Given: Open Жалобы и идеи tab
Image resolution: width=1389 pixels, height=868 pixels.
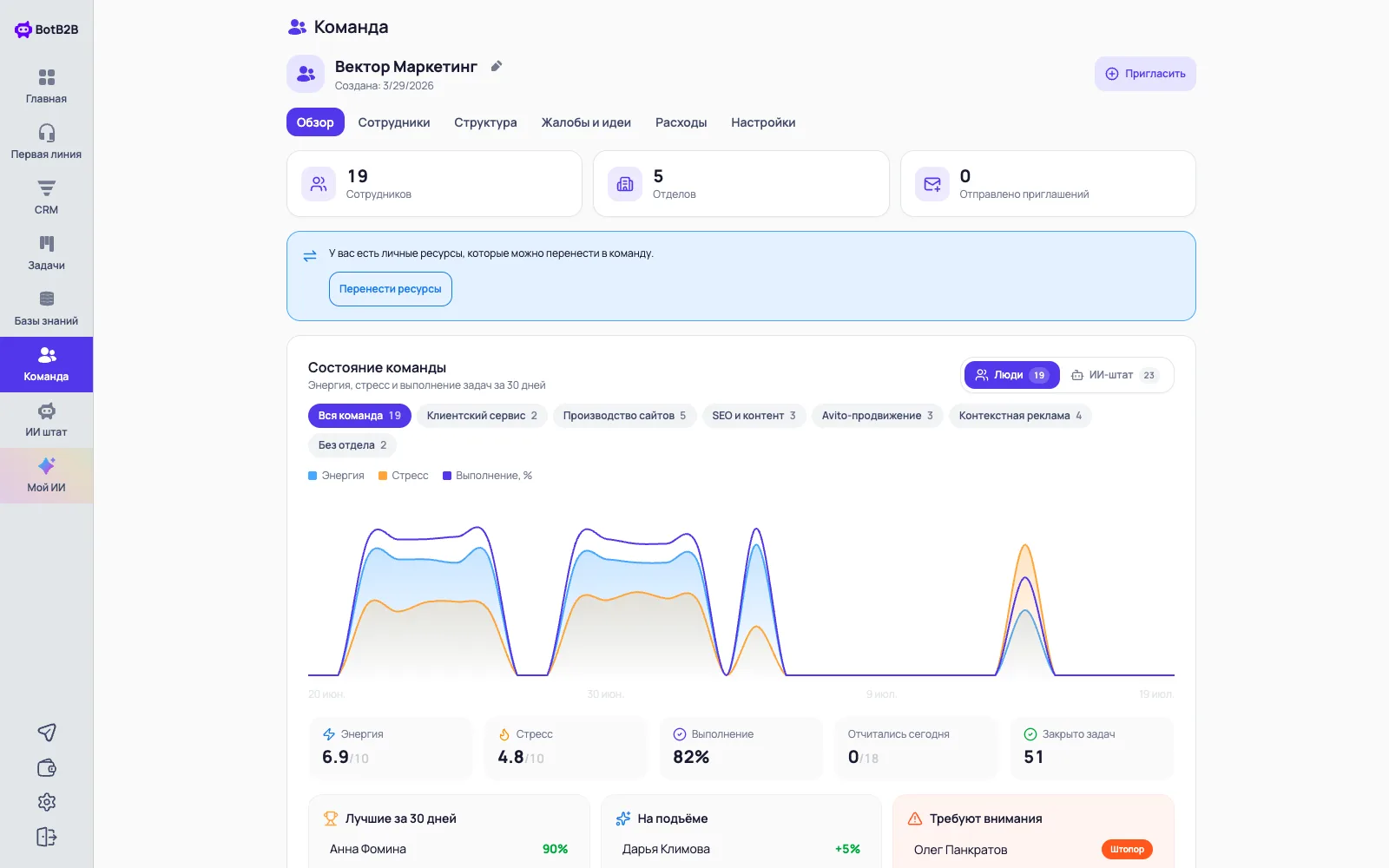Looking at the screenshot, I should point(586,122).
